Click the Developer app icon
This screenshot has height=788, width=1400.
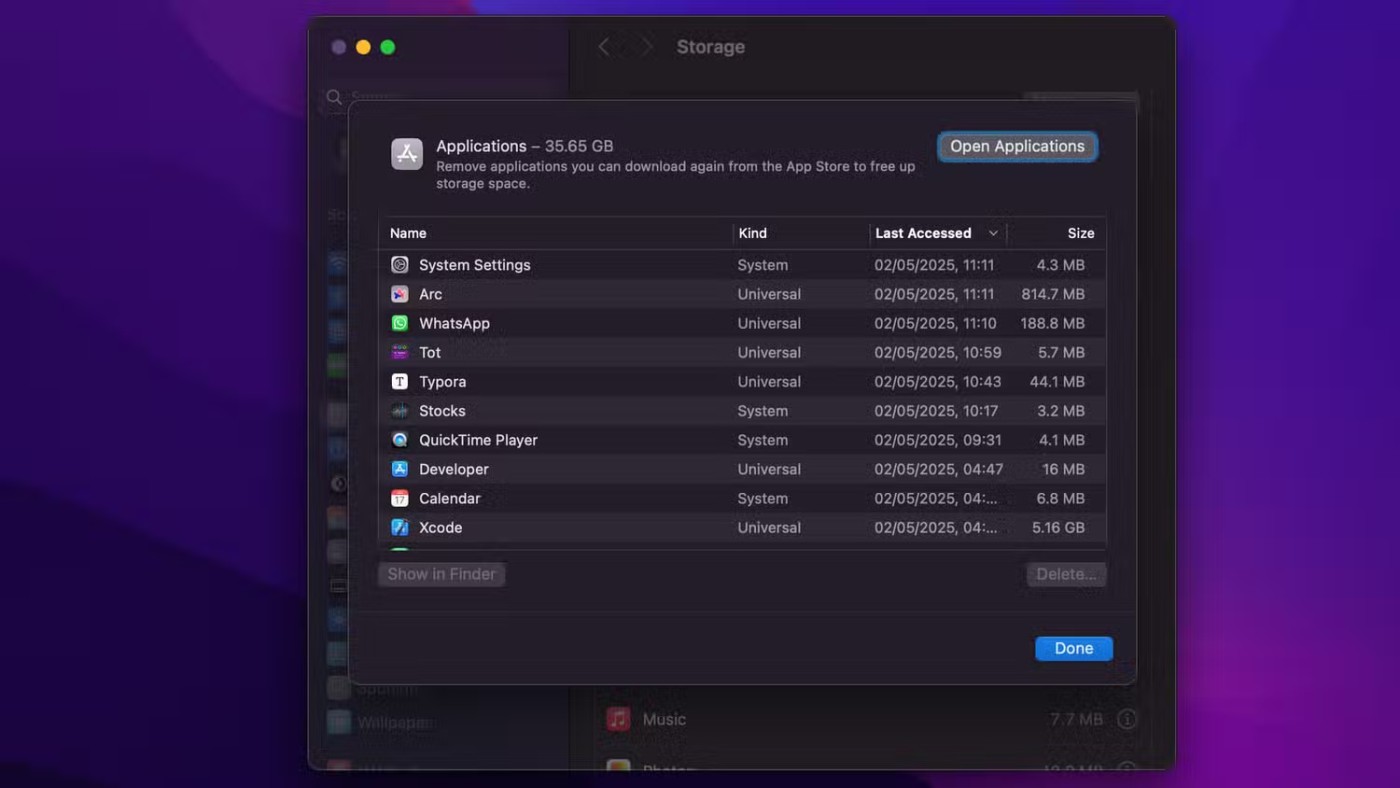400,469
